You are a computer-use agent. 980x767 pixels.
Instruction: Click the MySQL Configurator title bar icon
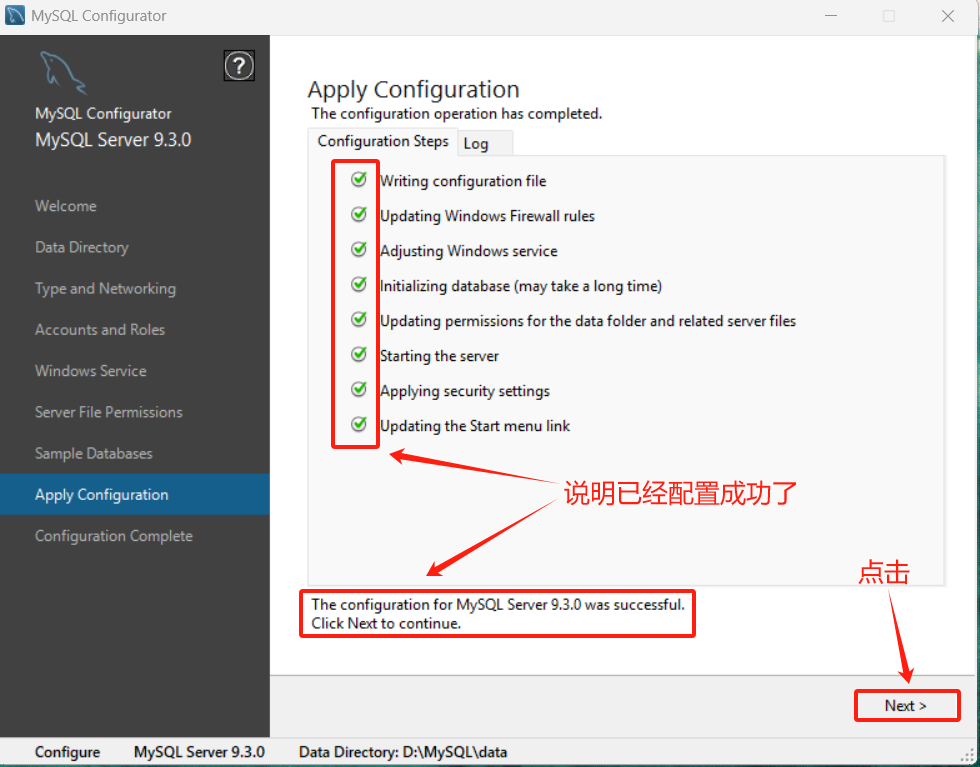coord(15,15)
